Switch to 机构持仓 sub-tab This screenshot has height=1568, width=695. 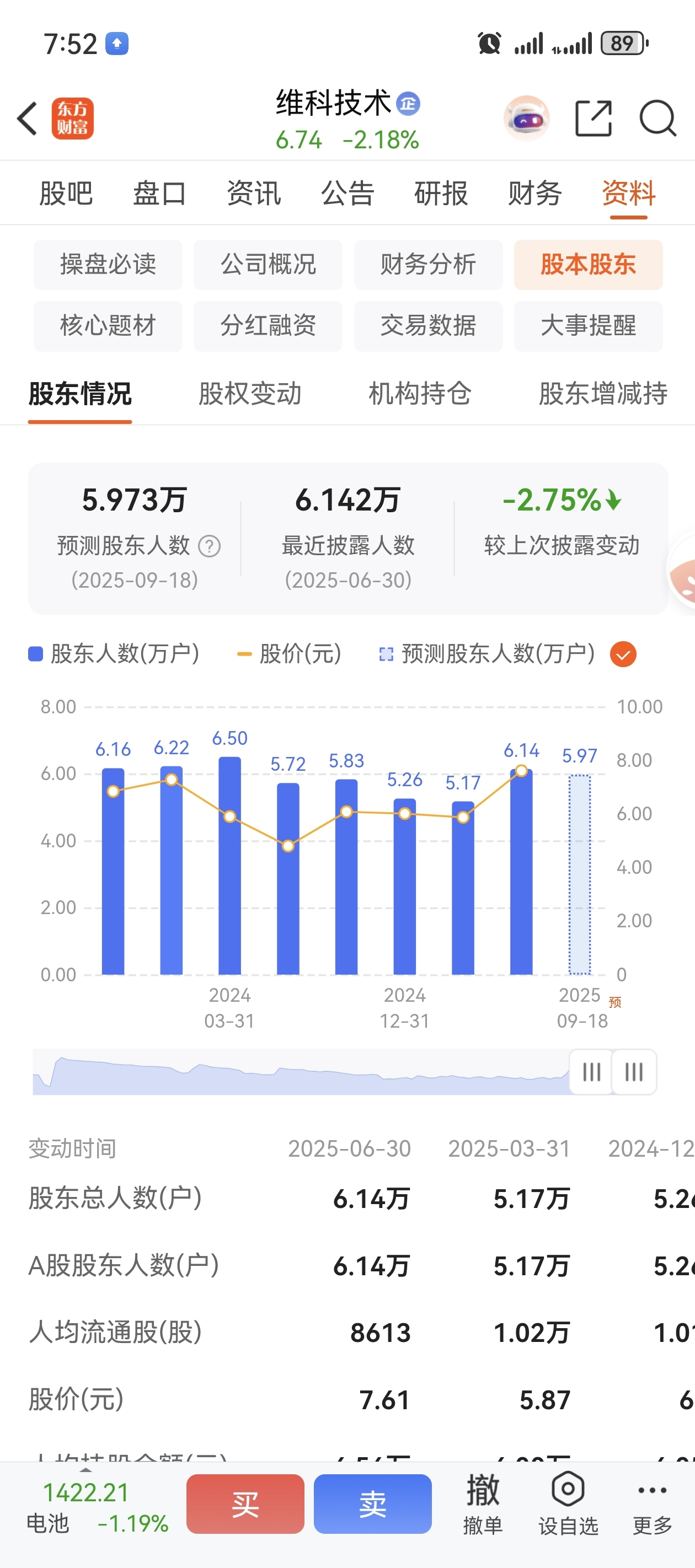tap(420, 394)
